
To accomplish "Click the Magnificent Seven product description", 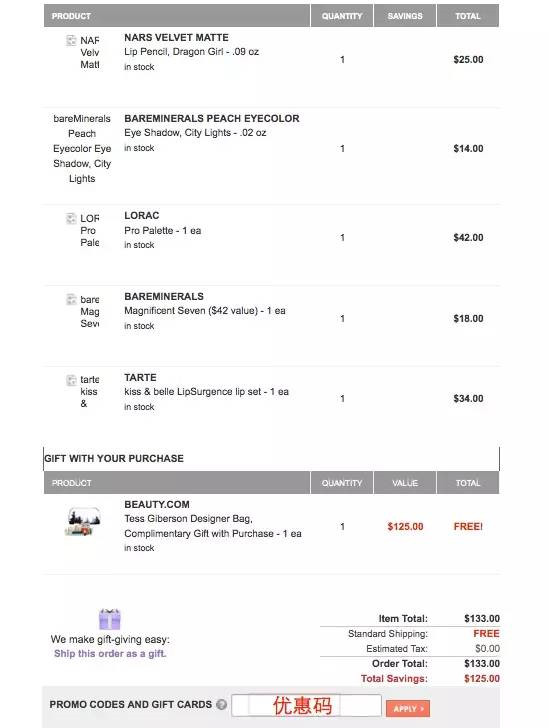I will pos(205,311).
